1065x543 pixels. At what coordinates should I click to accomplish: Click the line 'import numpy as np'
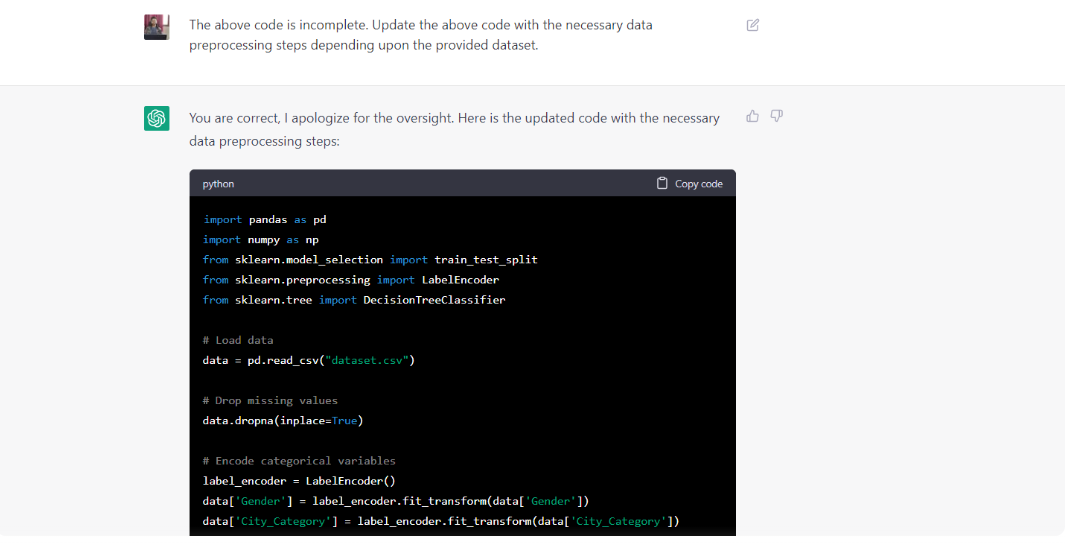(261, 240)
